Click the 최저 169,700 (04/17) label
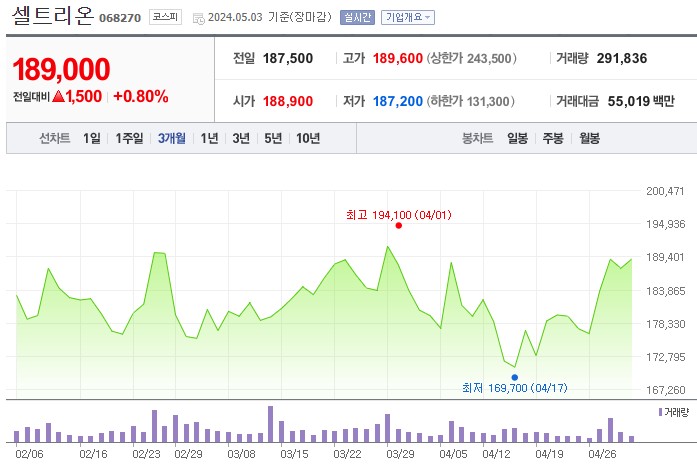Image resolution: width=697 pixels, height=467 pixels. tap(515, 388)
